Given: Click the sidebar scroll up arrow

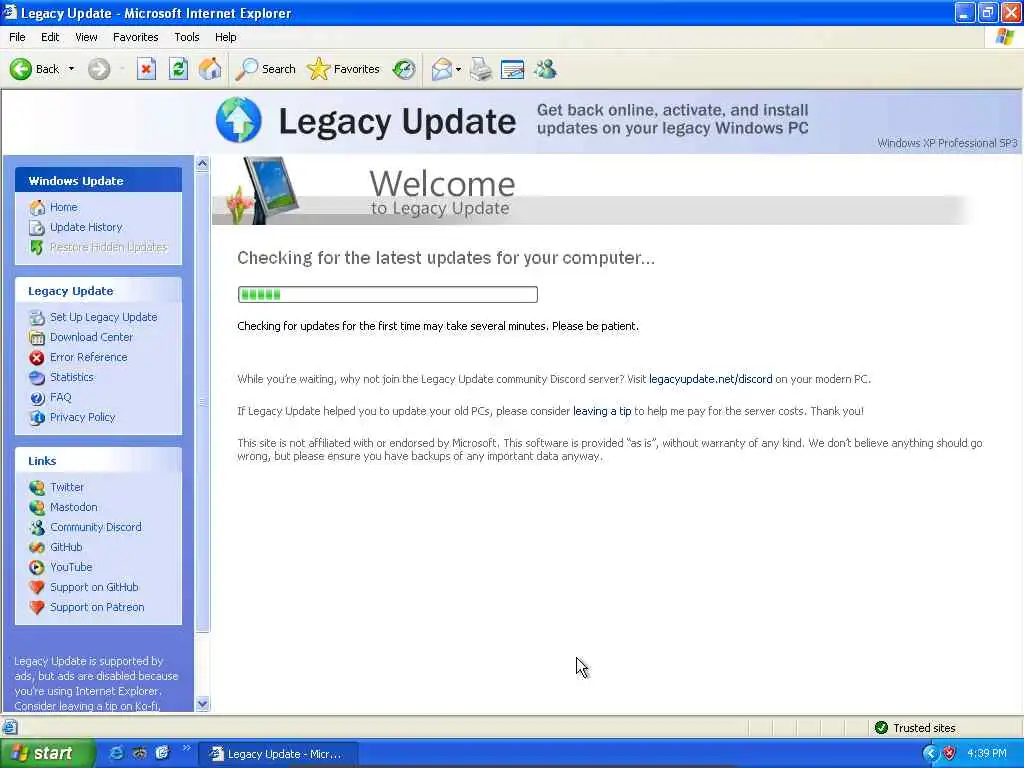Looking at the screenshot, I should tap(202, 164).
